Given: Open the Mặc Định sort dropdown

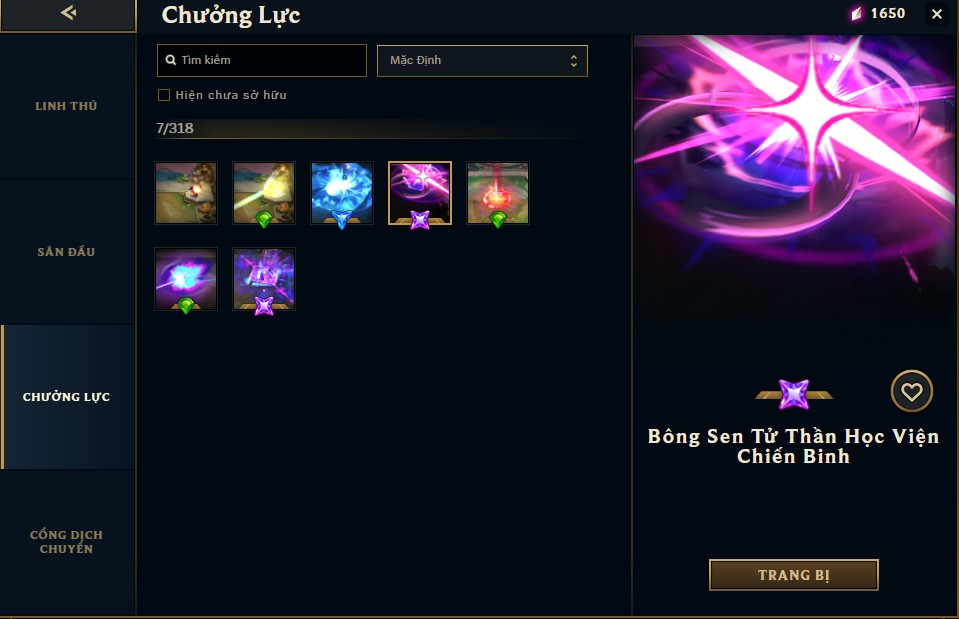Looking at the screenshot, I should tap(482, 61).
